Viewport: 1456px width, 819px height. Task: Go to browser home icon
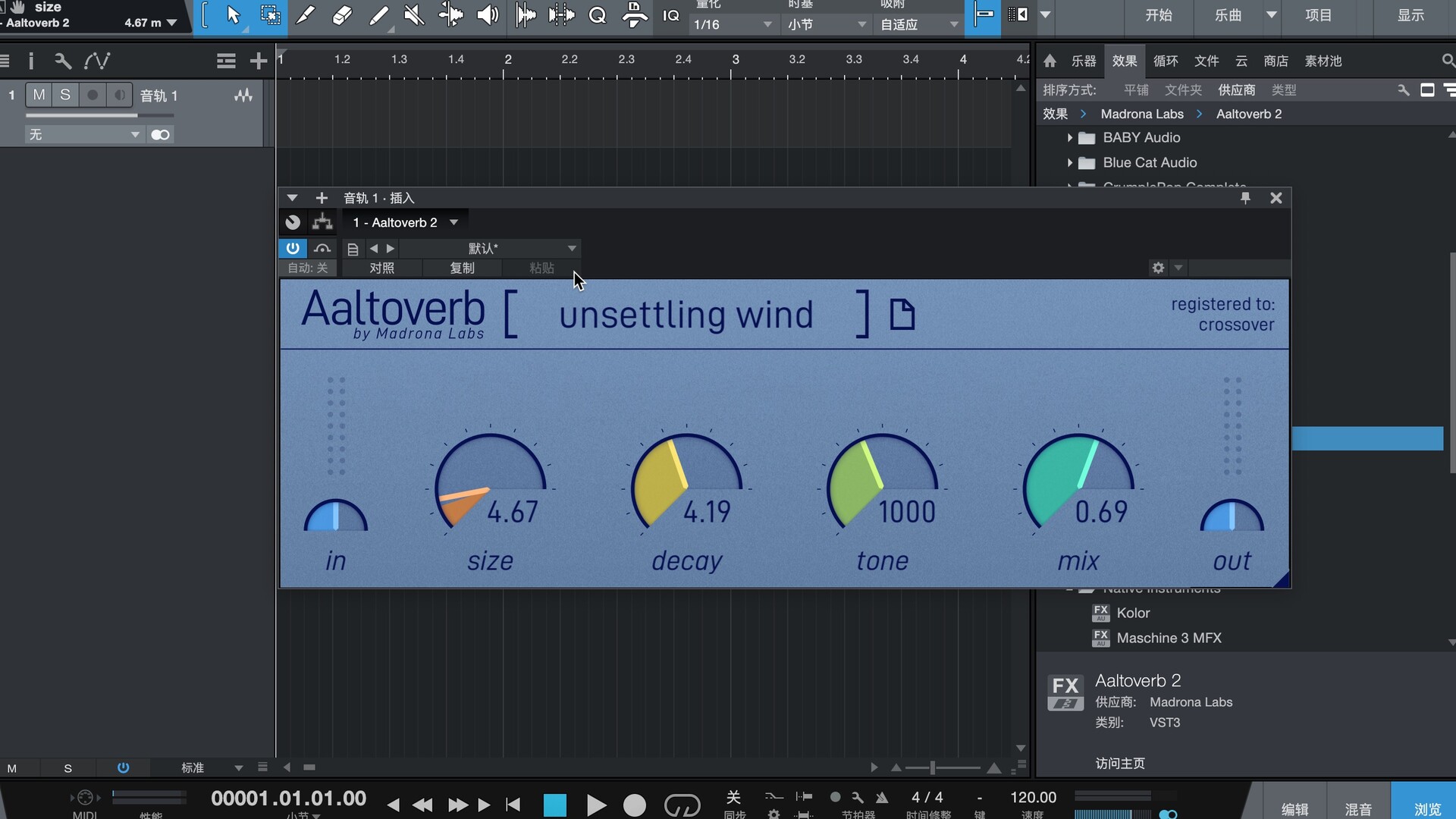tap(1050, 61)
